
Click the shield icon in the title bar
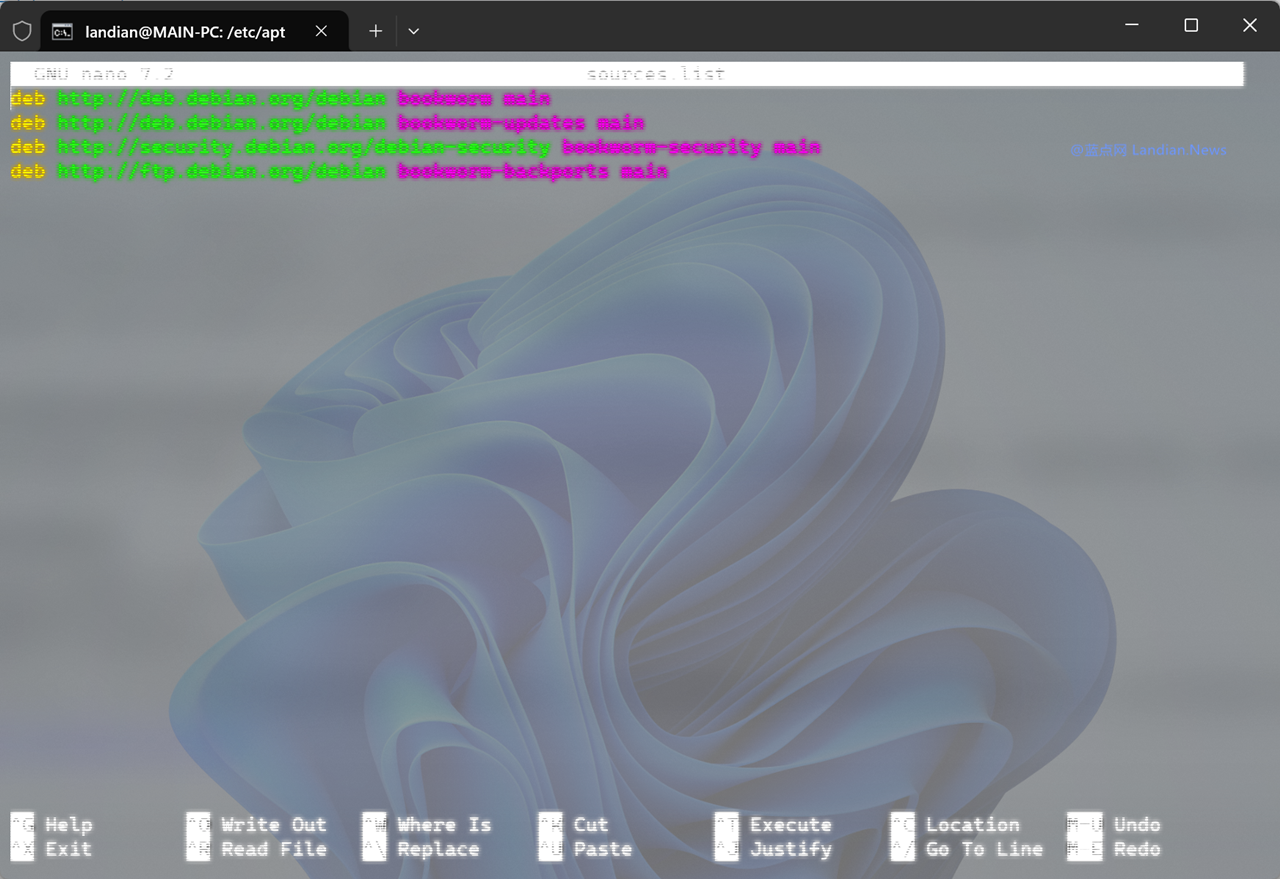coord(22,31)
